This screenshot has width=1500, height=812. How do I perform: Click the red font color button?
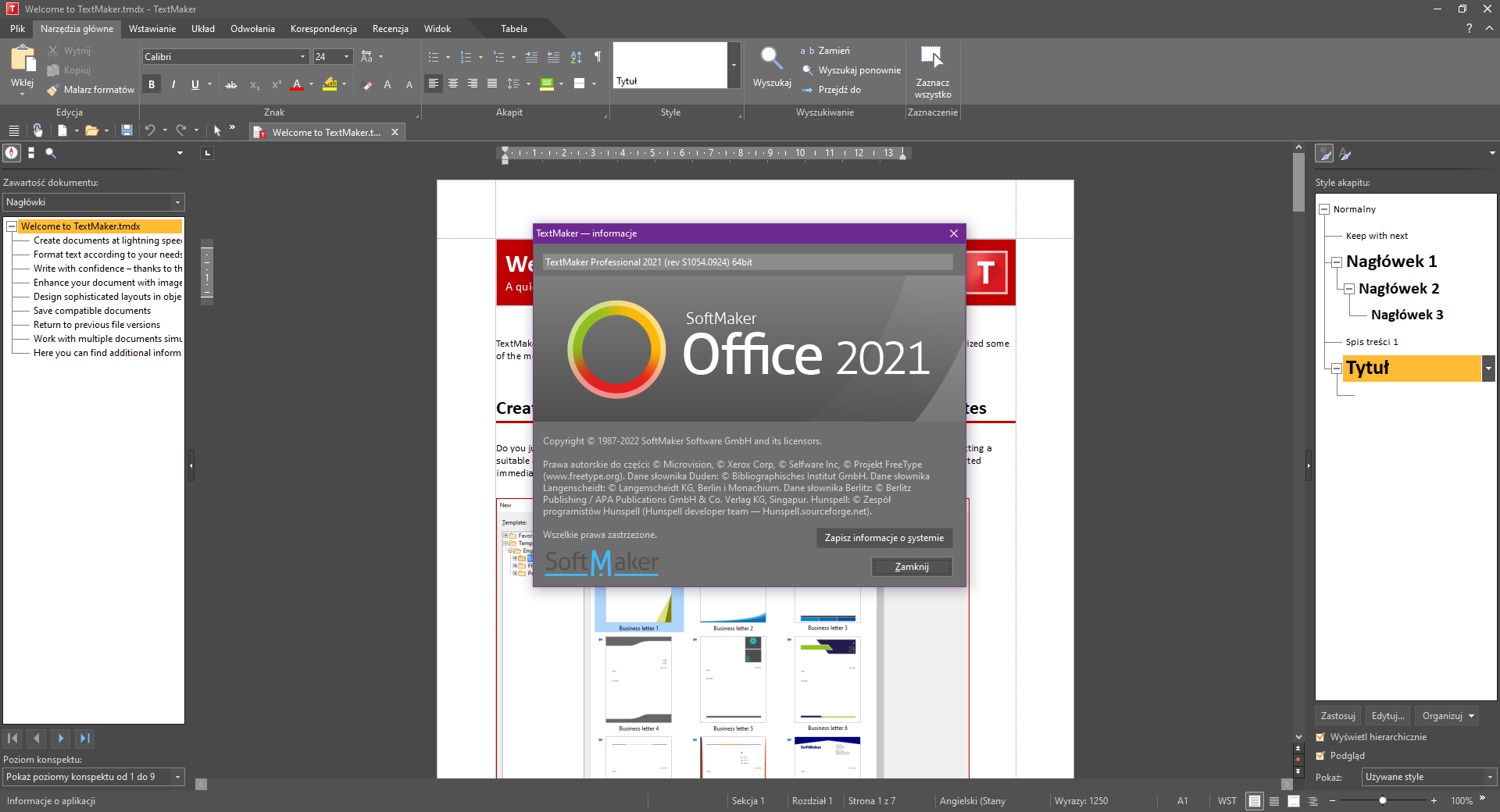click(297, 84)
